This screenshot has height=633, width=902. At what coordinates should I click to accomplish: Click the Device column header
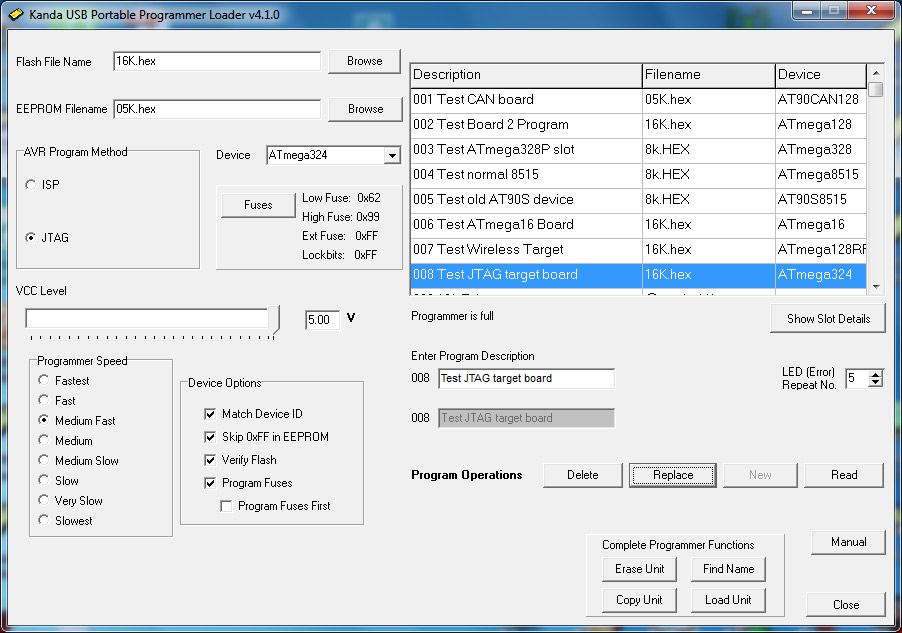point(821,75)
